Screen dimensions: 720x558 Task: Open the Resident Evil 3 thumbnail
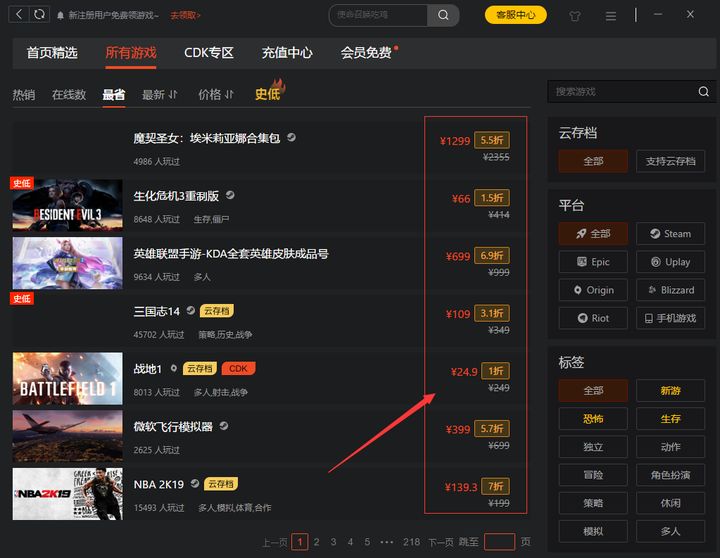[68, 205]
